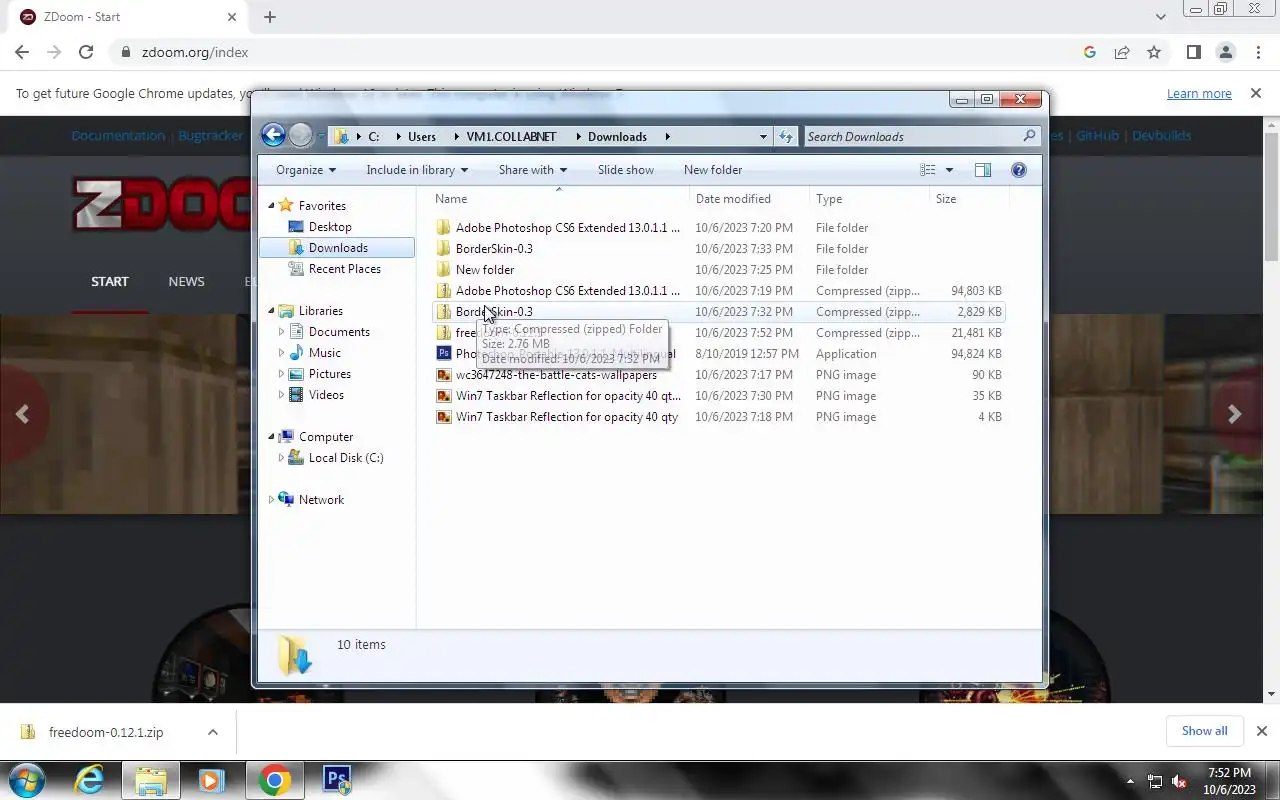Image resolution: width=1280 pixels, height=800 pixels.
Task: Click the VM1.COLLABNET segment in the address path
Action: (511, 136)
